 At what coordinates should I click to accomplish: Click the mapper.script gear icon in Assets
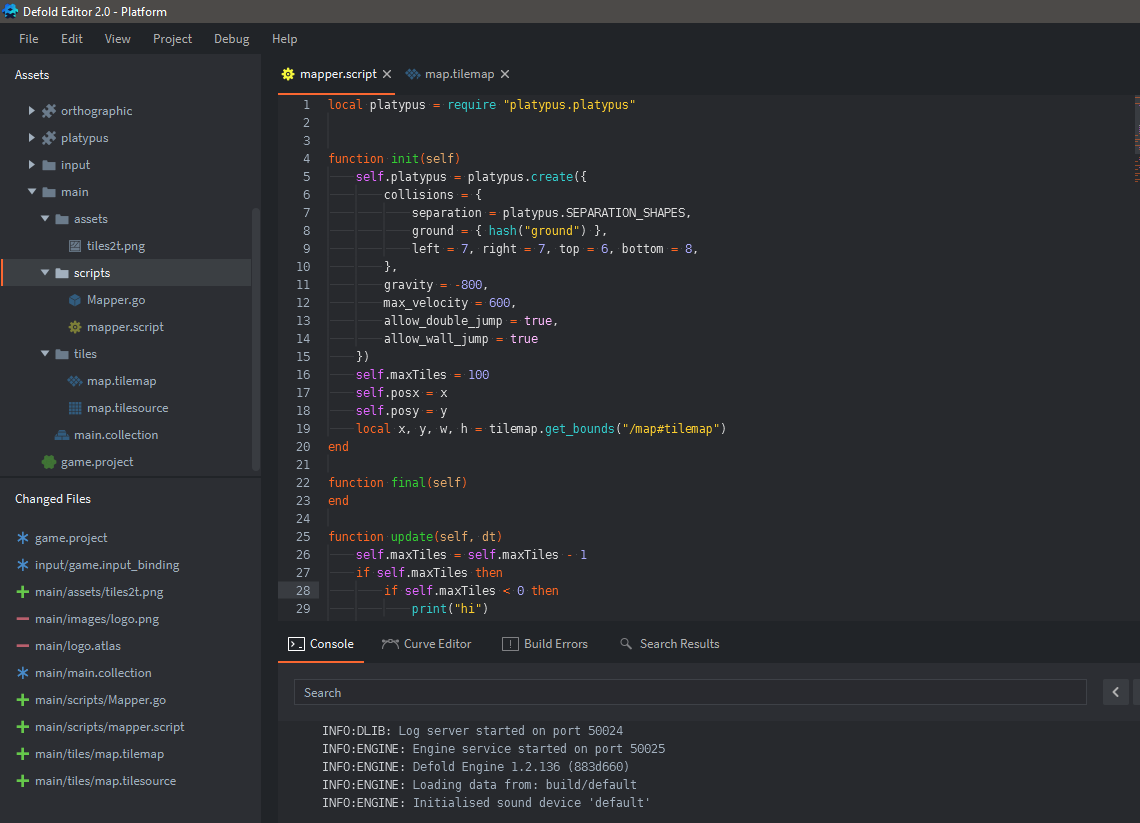click(75, 327)
